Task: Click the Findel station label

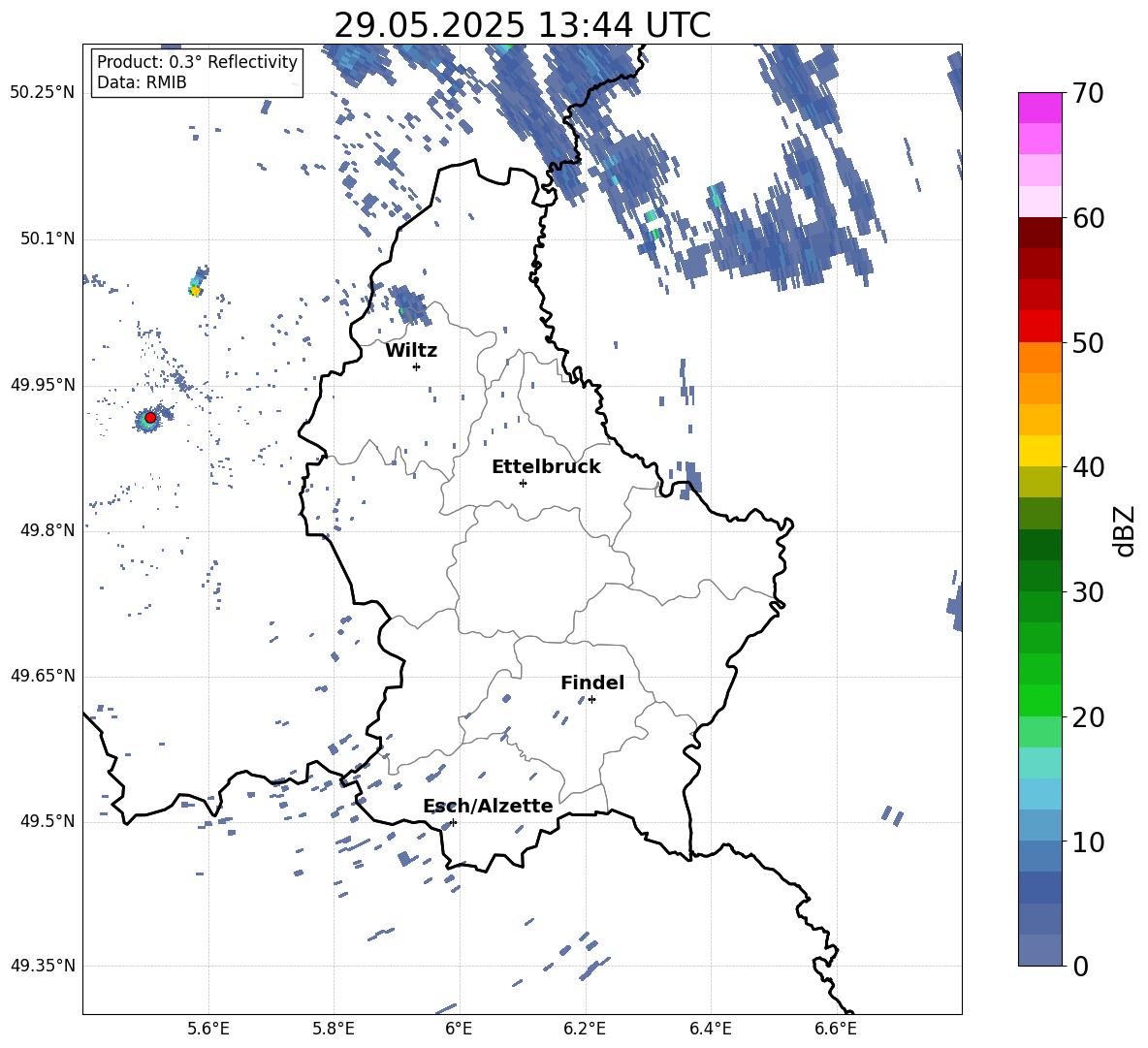Action: [592, 683]
